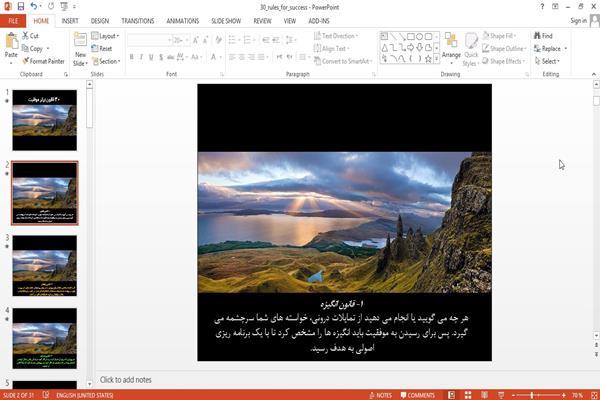Toggle text Shadow formatting
Image resolution: width=600 pixels, height=400 pixels.
(161, 57)
